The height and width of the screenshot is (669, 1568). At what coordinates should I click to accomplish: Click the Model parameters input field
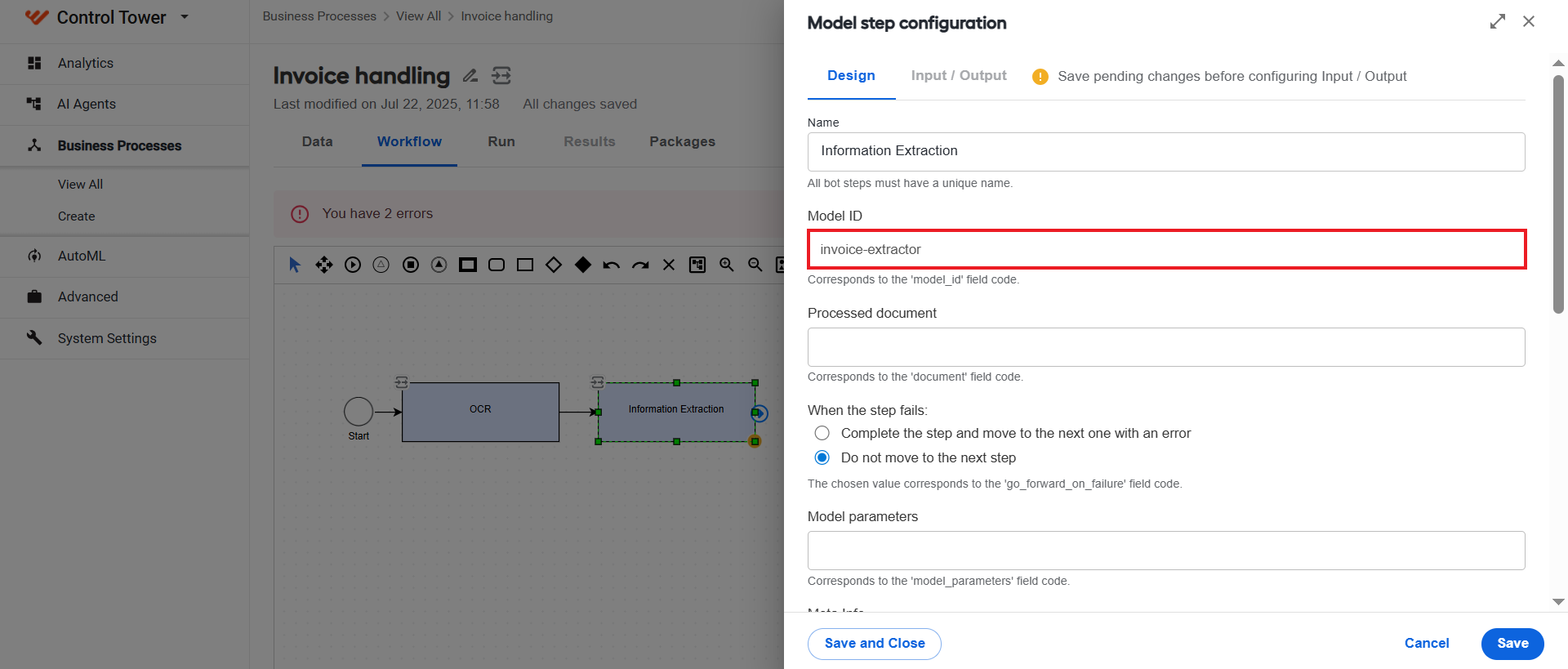[x=1166, y=551]
